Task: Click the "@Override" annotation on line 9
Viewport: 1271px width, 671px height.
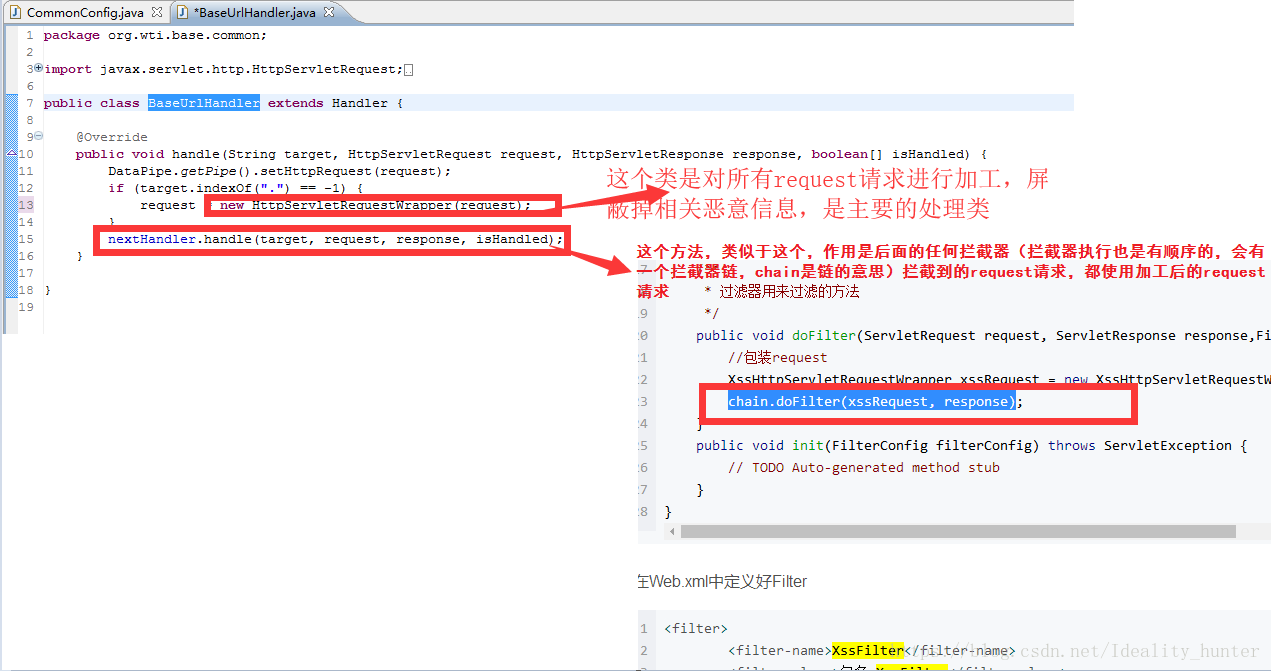Action: (x=111, y=137)
